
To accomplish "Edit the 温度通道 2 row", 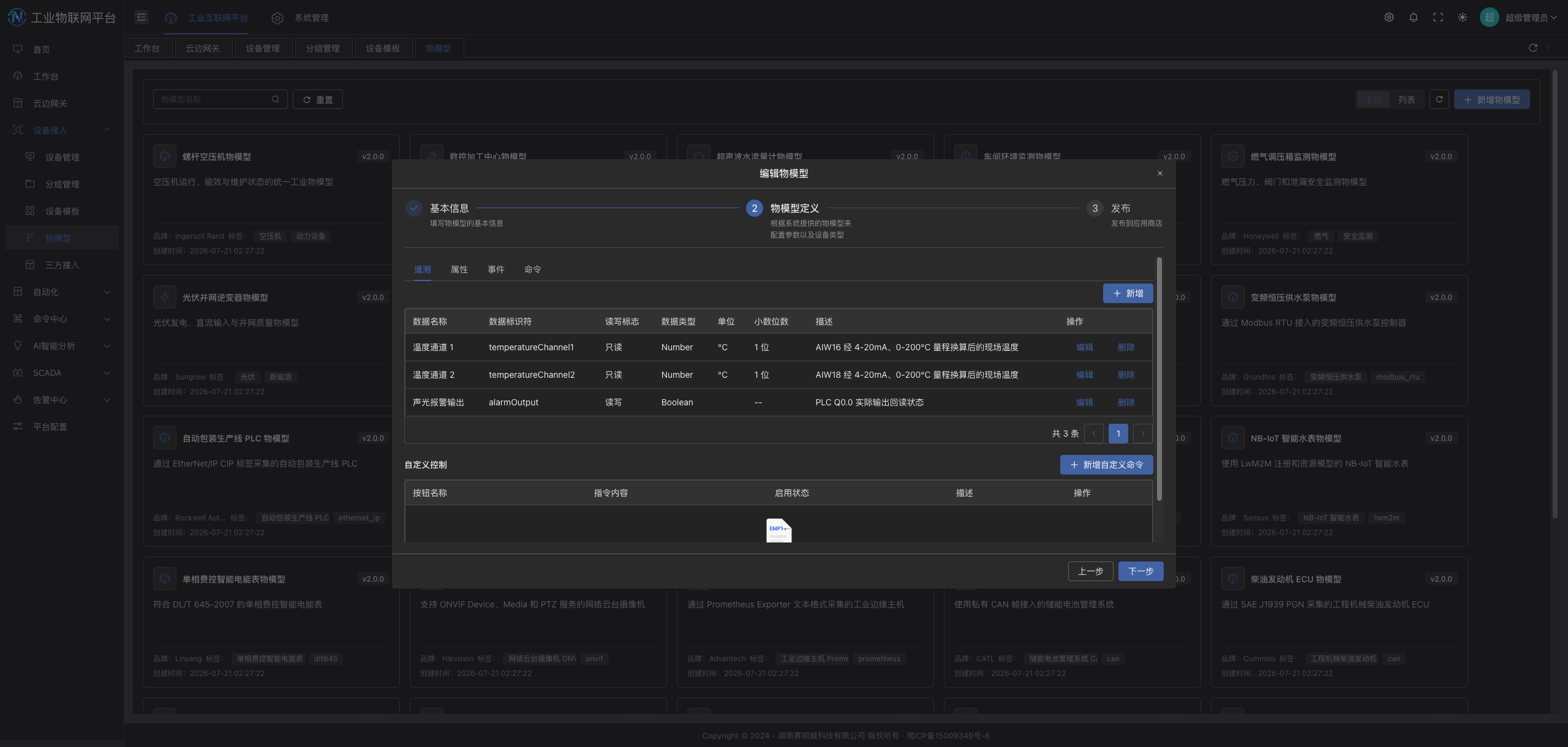I will point(1084,375).
